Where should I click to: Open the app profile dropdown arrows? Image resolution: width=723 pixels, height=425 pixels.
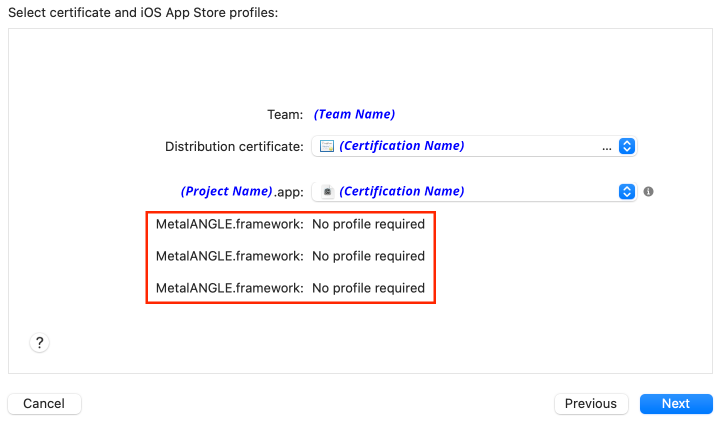627,191
